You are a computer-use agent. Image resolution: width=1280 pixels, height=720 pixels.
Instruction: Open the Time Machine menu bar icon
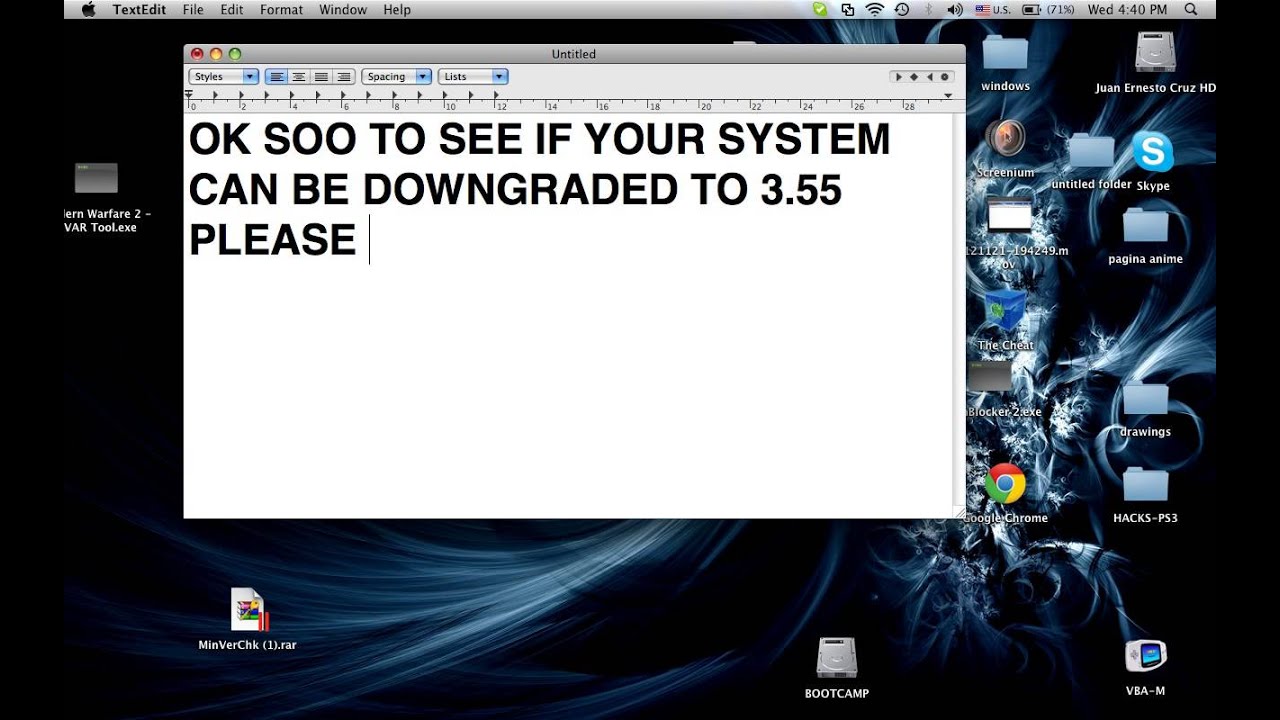click(x=902, y=10)
